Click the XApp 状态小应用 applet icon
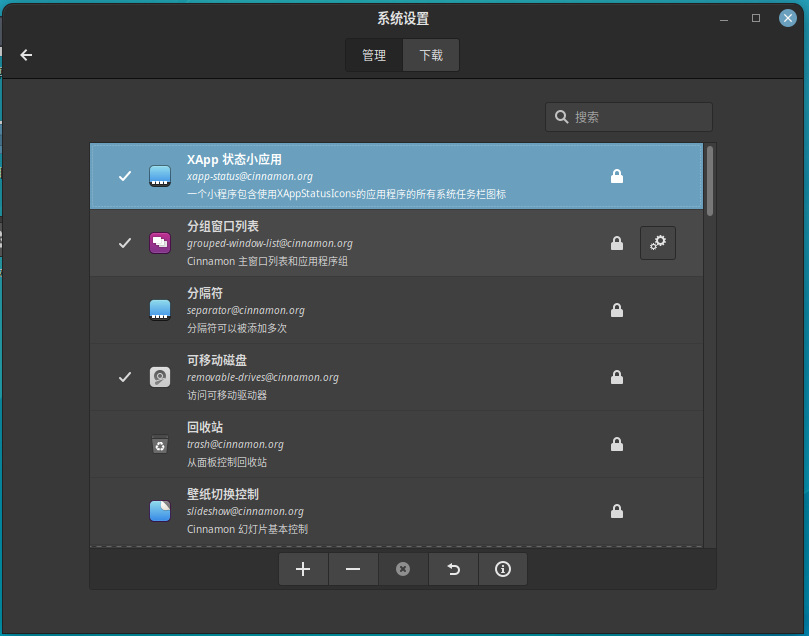 160,176
